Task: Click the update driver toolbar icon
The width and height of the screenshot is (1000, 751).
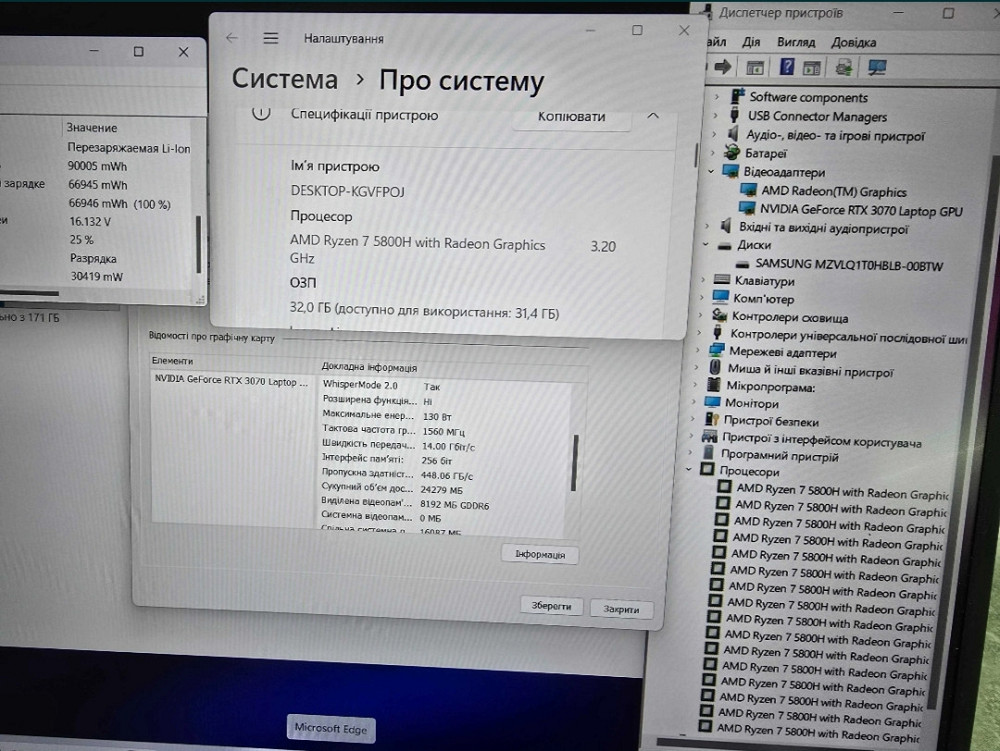Action: [844, 67]
